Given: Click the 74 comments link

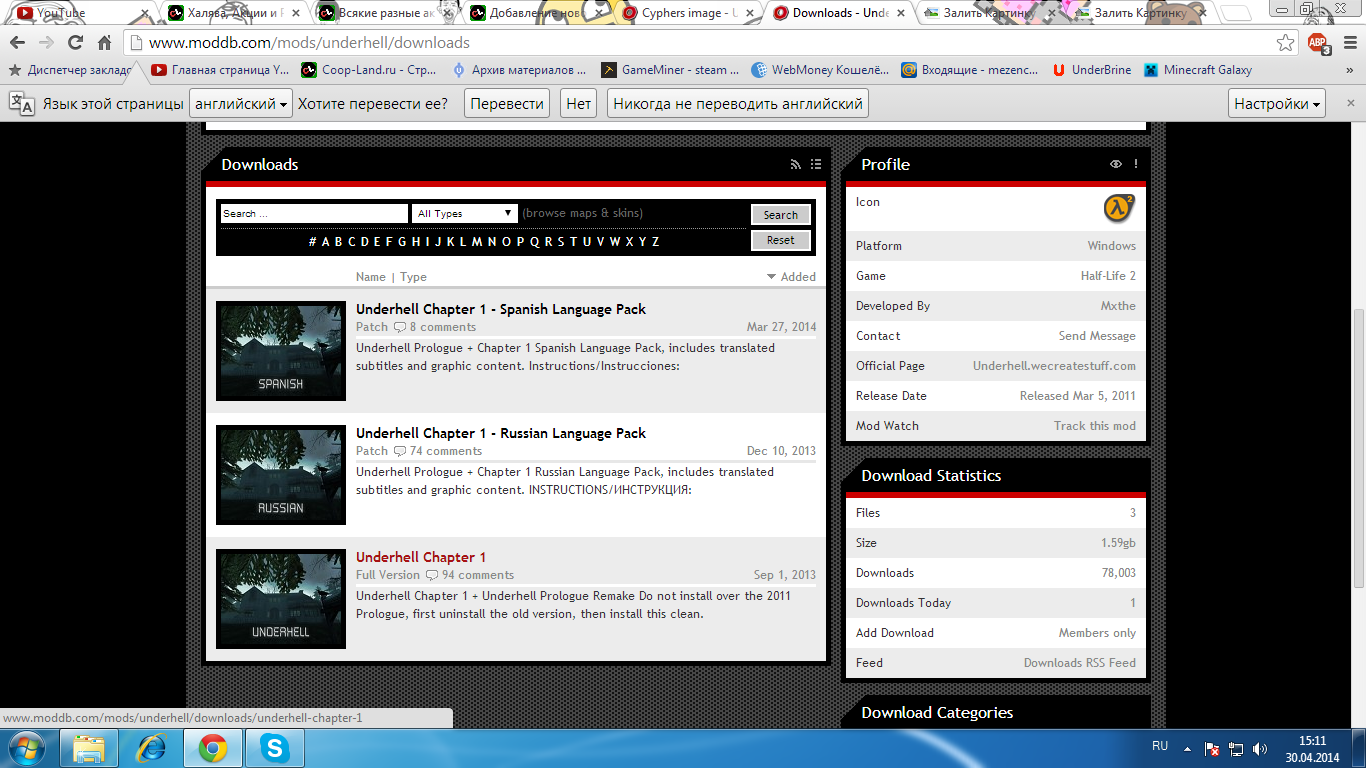Looking at the screenshot, I should (446, 451).
